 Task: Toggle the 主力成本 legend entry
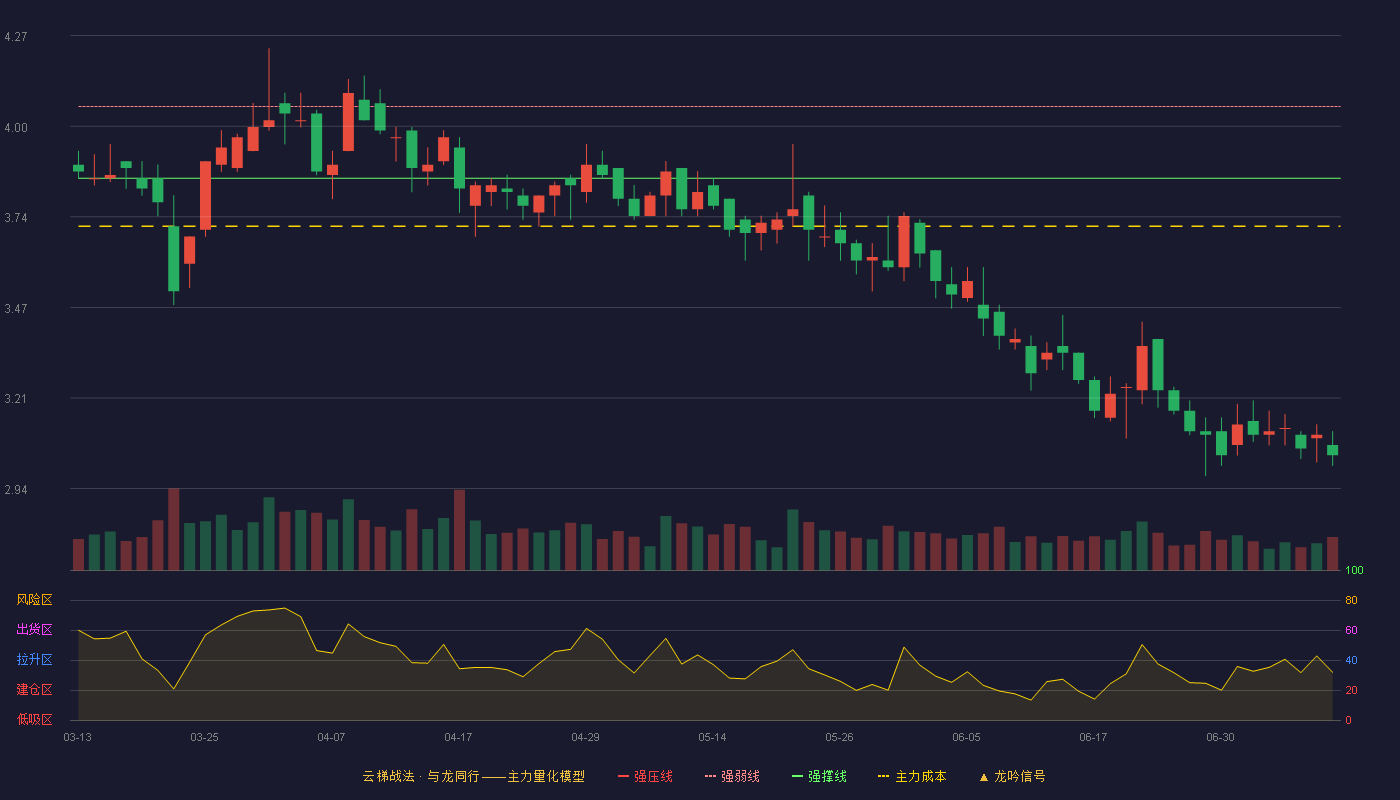(x=912, y=776)
